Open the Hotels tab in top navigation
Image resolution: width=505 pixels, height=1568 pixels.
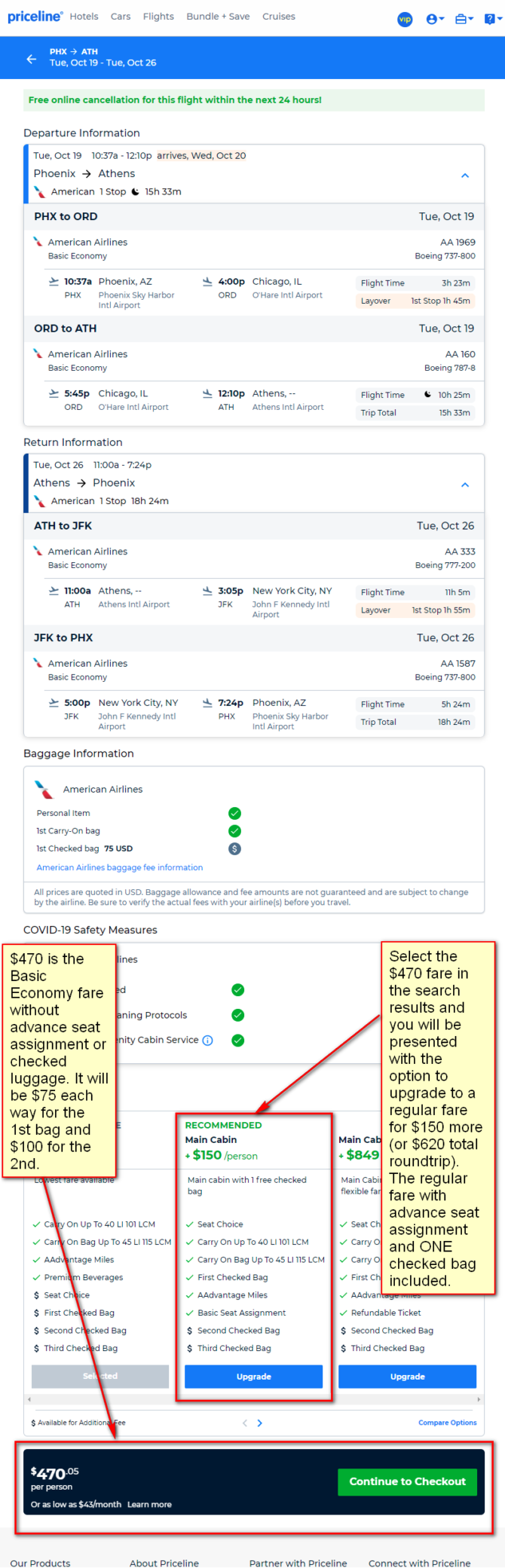(x=84, y=16)
